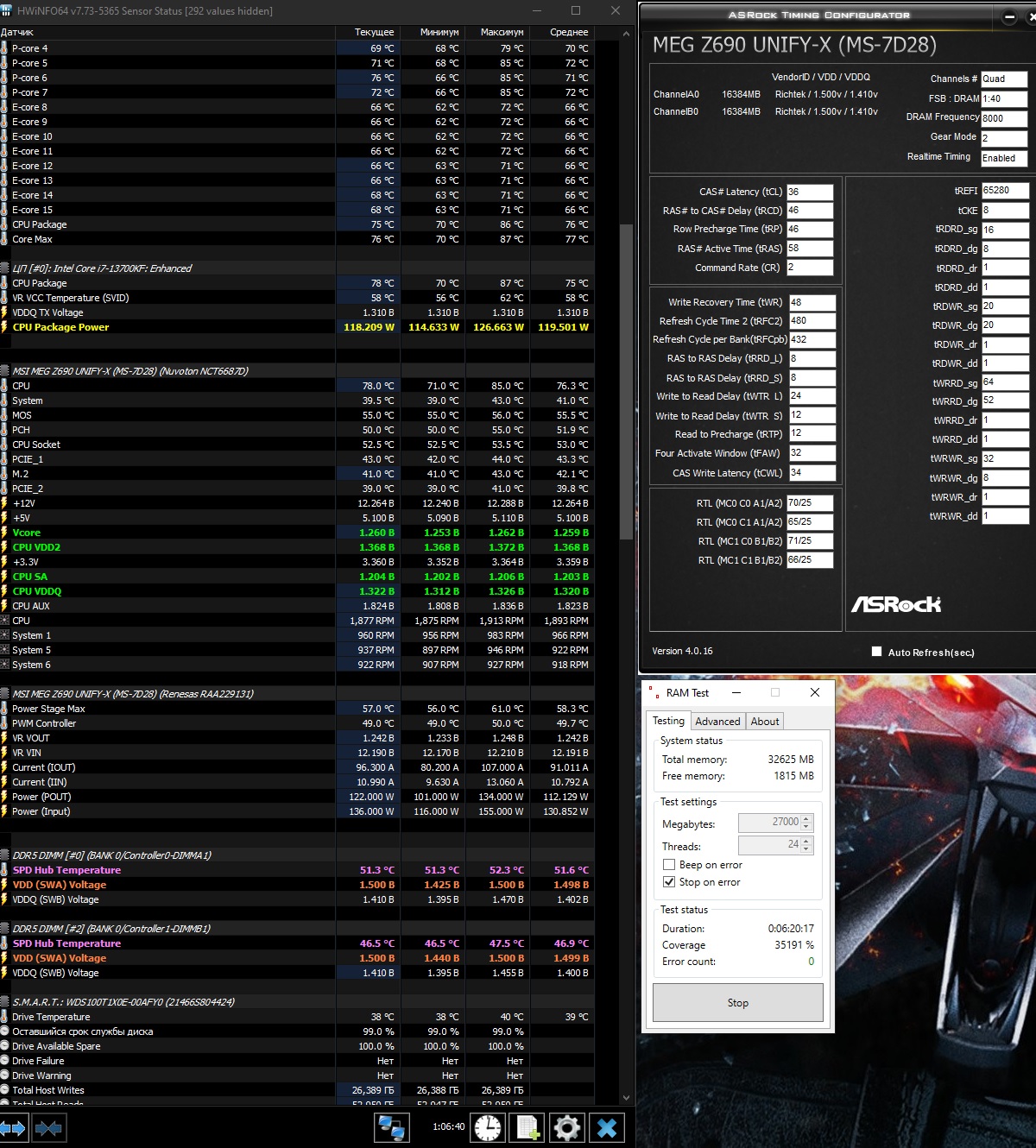
Task: Click lightning icon beside CPU Package Power
Action: 4,327
